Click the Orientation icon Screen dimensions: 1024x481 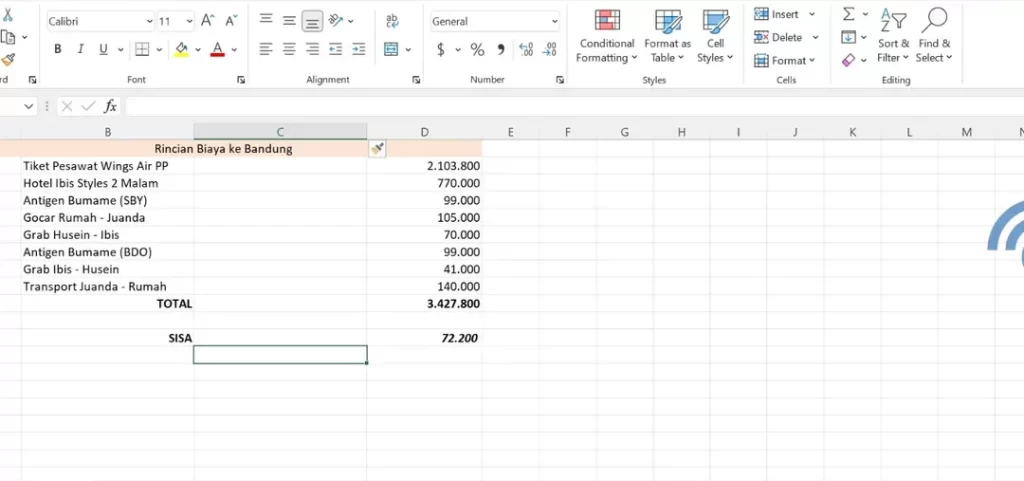pos(336,20)
